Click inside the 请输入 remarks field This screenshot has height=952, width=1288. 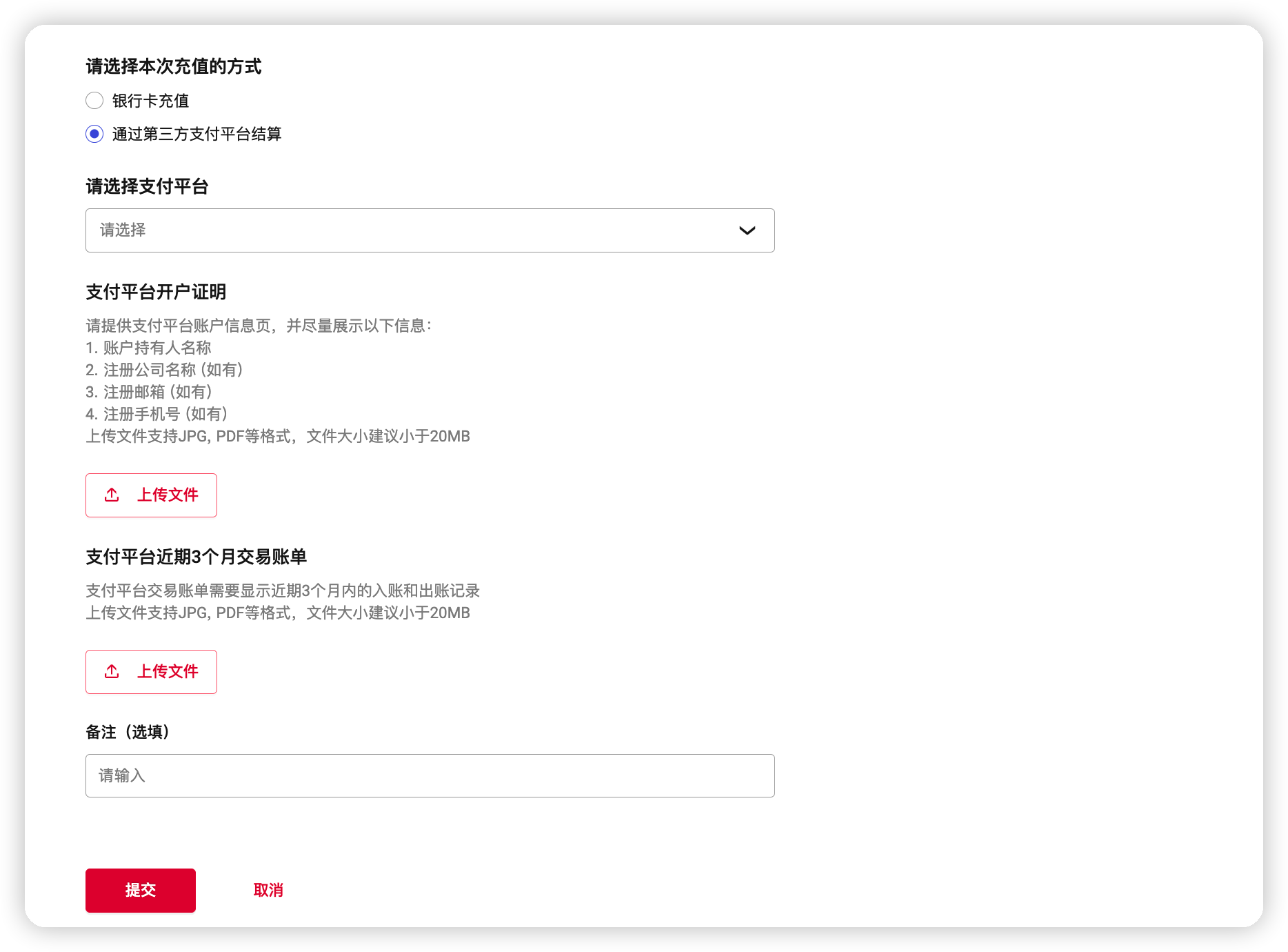(430, 775)
